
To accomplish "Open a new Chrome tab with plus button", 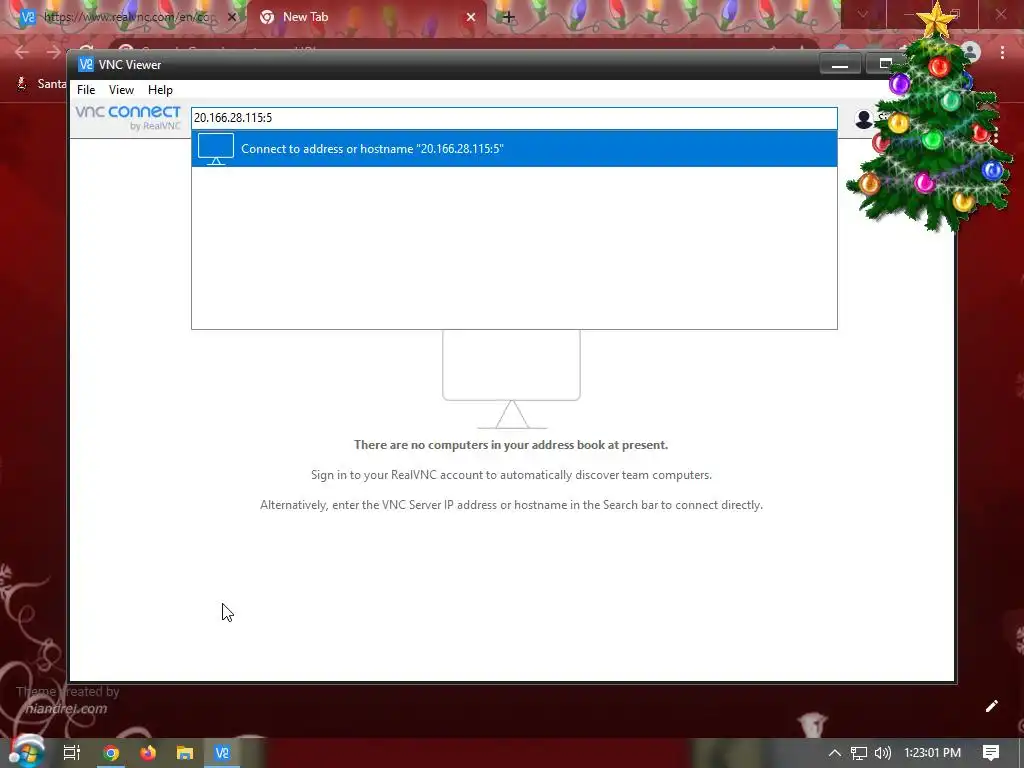I will click(x=509, y=18).
